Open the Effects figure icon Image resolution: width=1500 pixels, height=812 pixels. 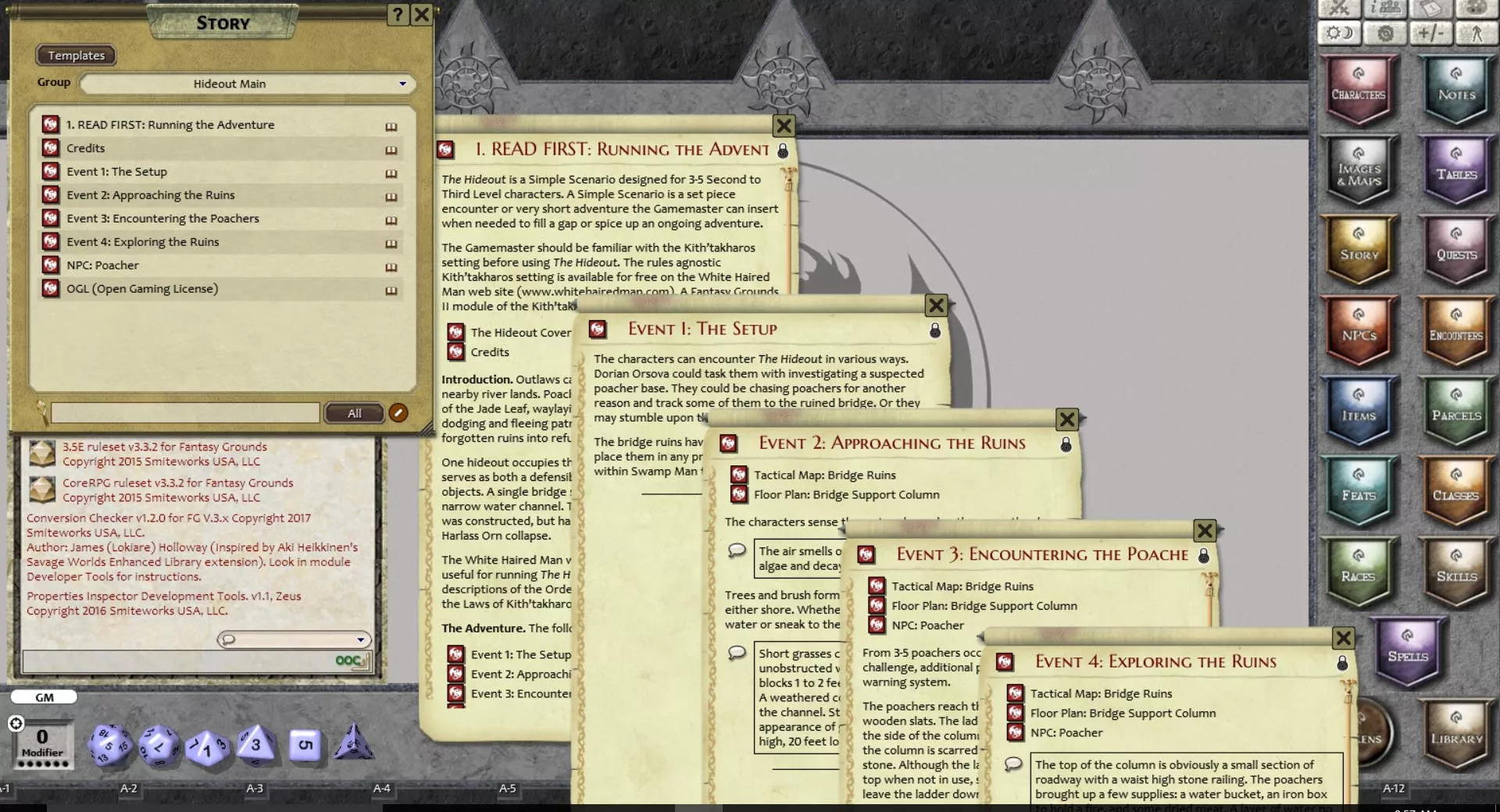(x=1476, y=33)
